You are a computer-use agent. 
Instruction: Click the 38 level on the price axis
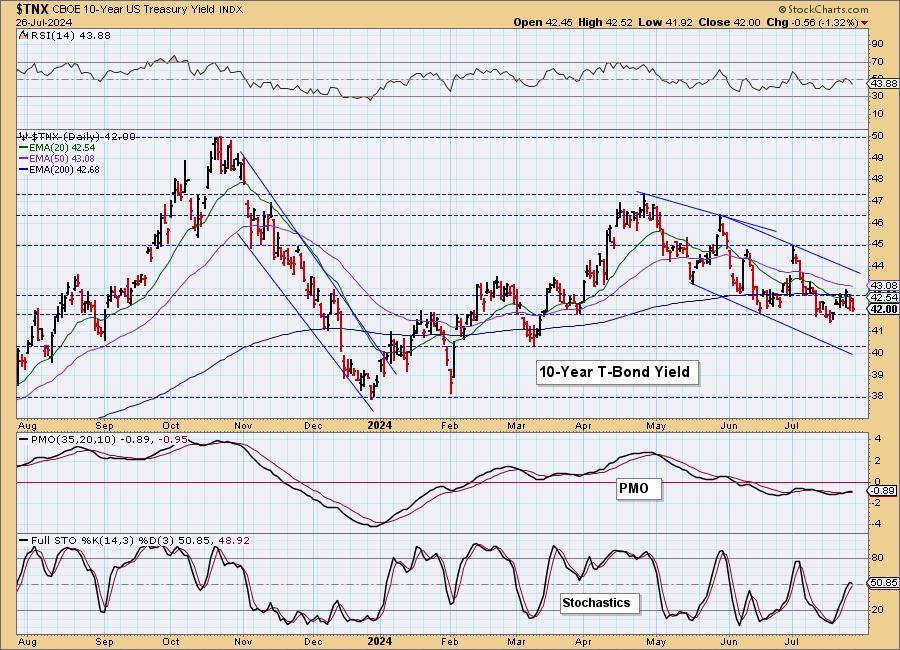(878, 396)
